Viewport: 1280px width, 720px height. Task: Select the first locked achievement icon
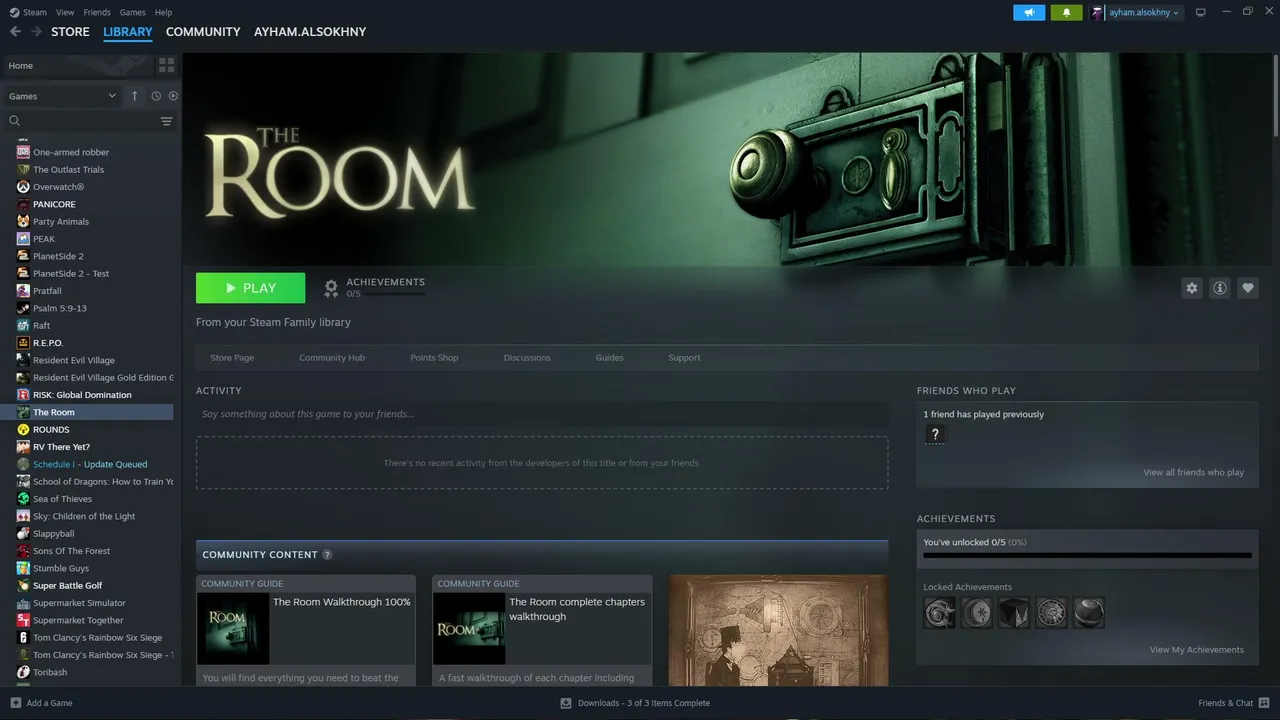point(939,612)
